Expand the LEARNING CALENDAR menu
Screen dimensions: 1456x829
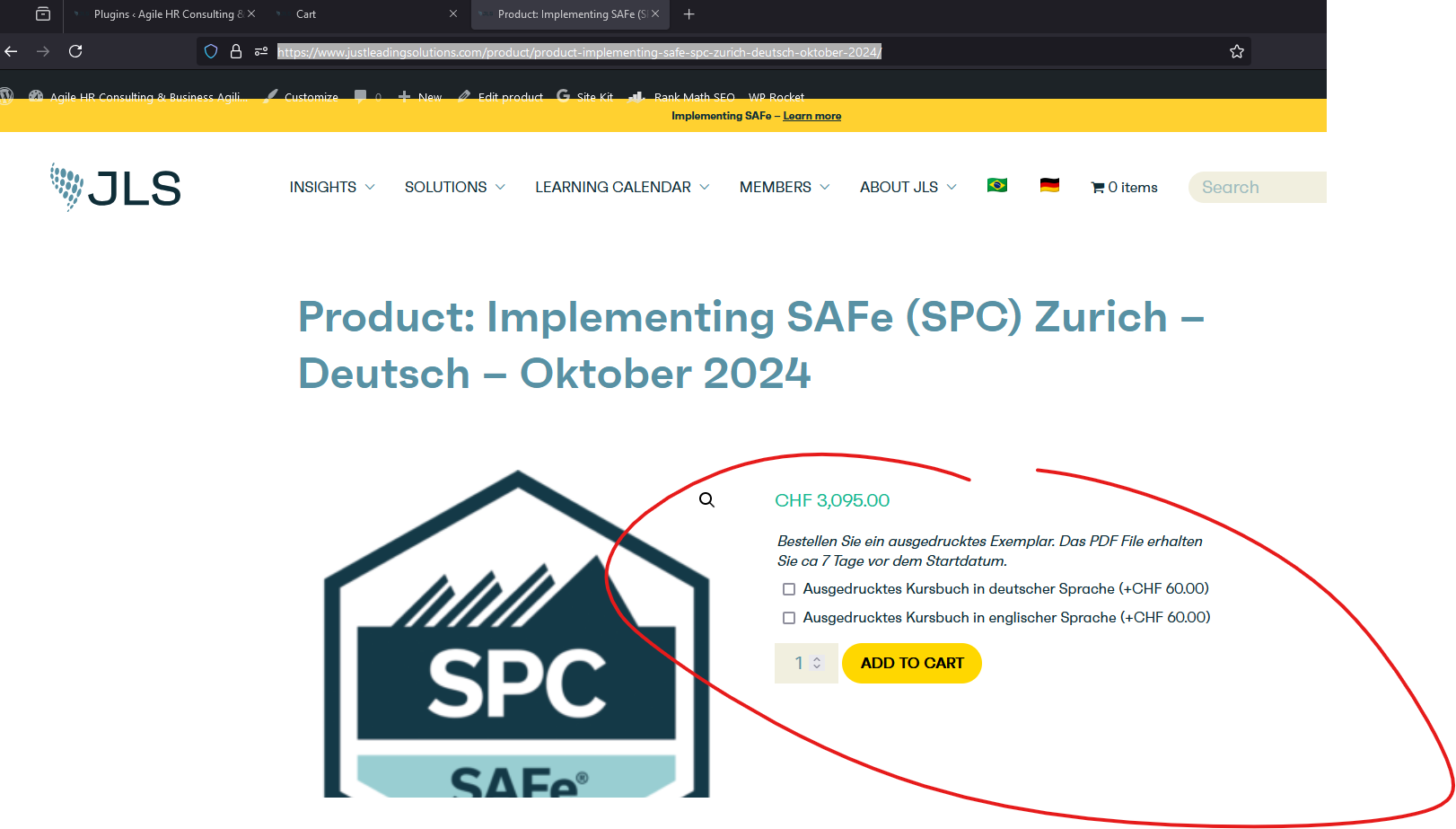[x=622, y=187]
